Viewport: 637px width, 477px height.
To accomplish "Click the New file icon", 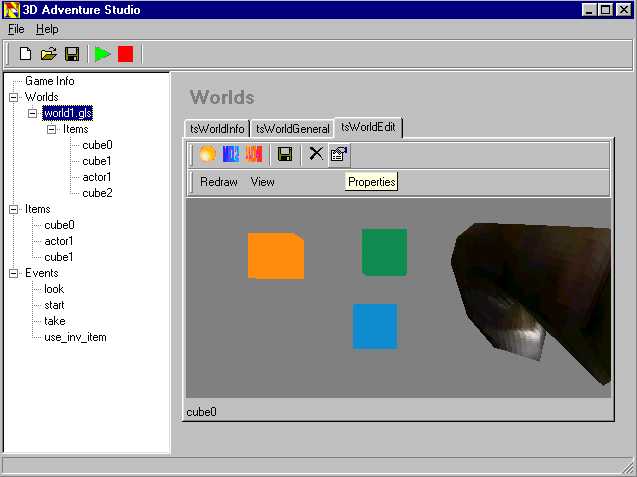I will tap(26, 54).
